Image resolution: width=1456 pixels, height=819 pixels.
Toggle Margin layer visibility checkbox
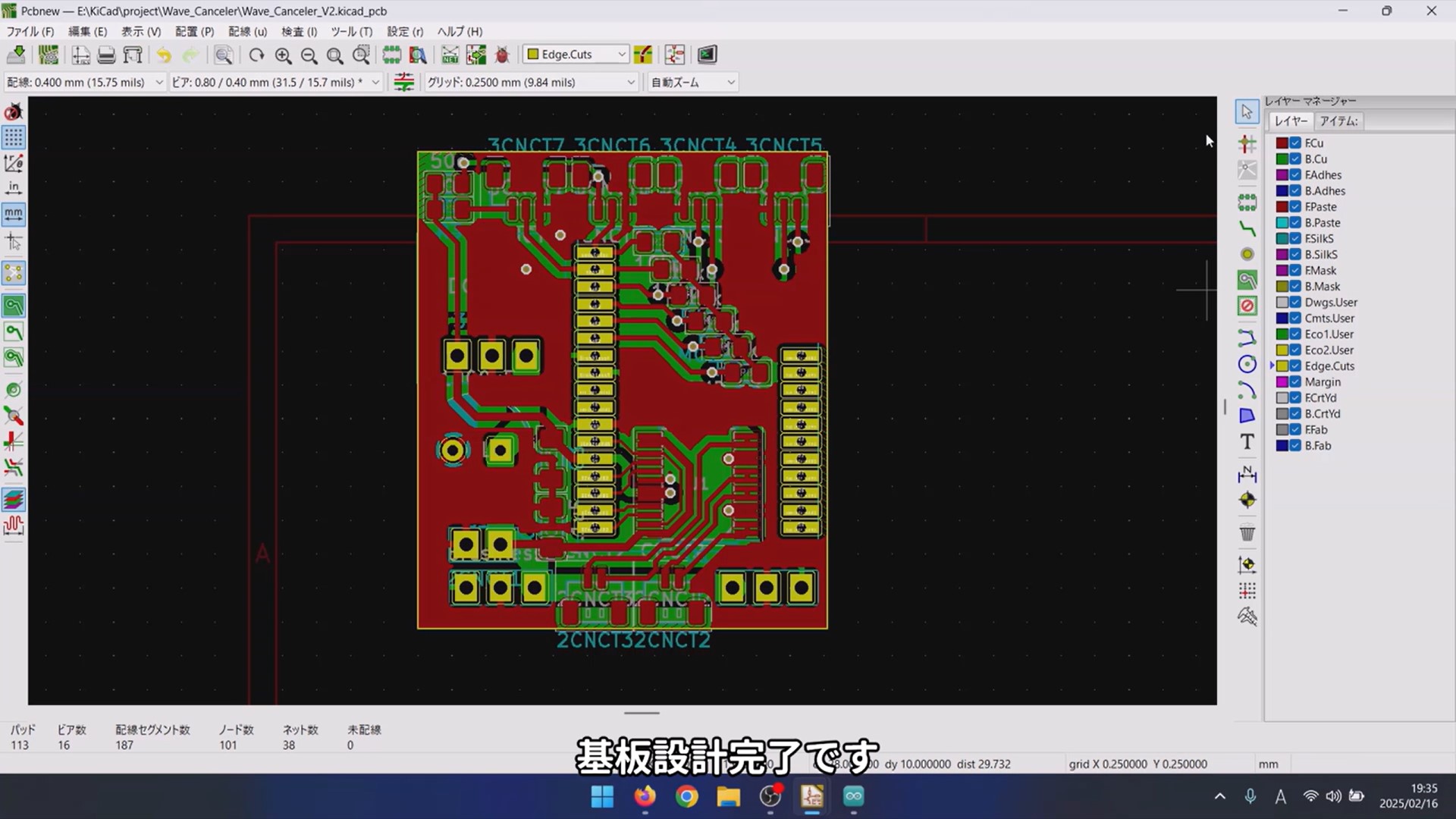click(x=1295, y=382)
